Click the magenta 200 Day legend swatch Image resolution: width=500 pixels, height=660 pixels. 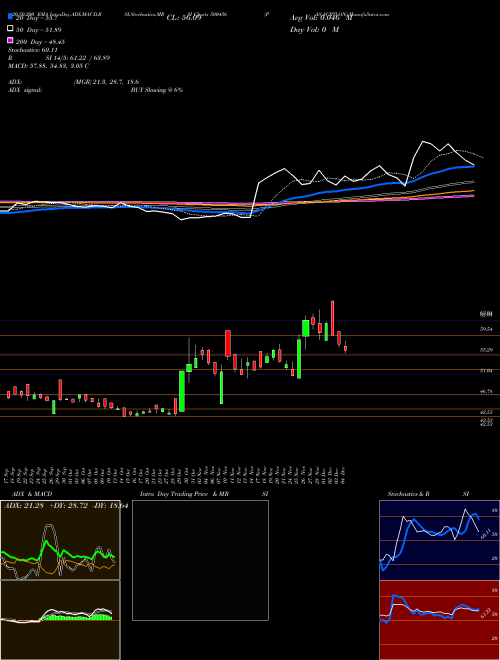10,41
